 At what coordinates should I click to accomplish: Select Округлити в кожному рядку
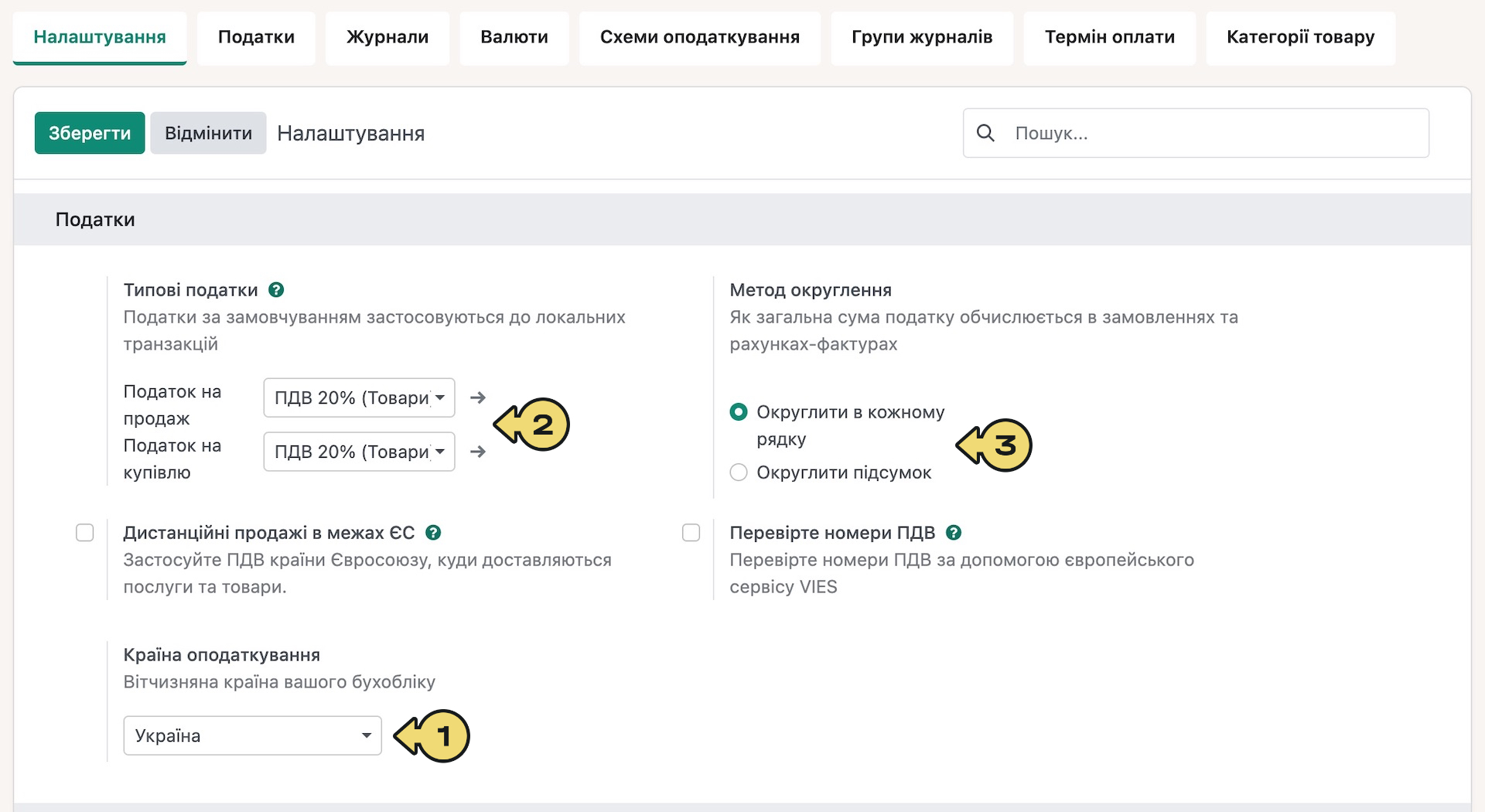(x=739, y=412)
